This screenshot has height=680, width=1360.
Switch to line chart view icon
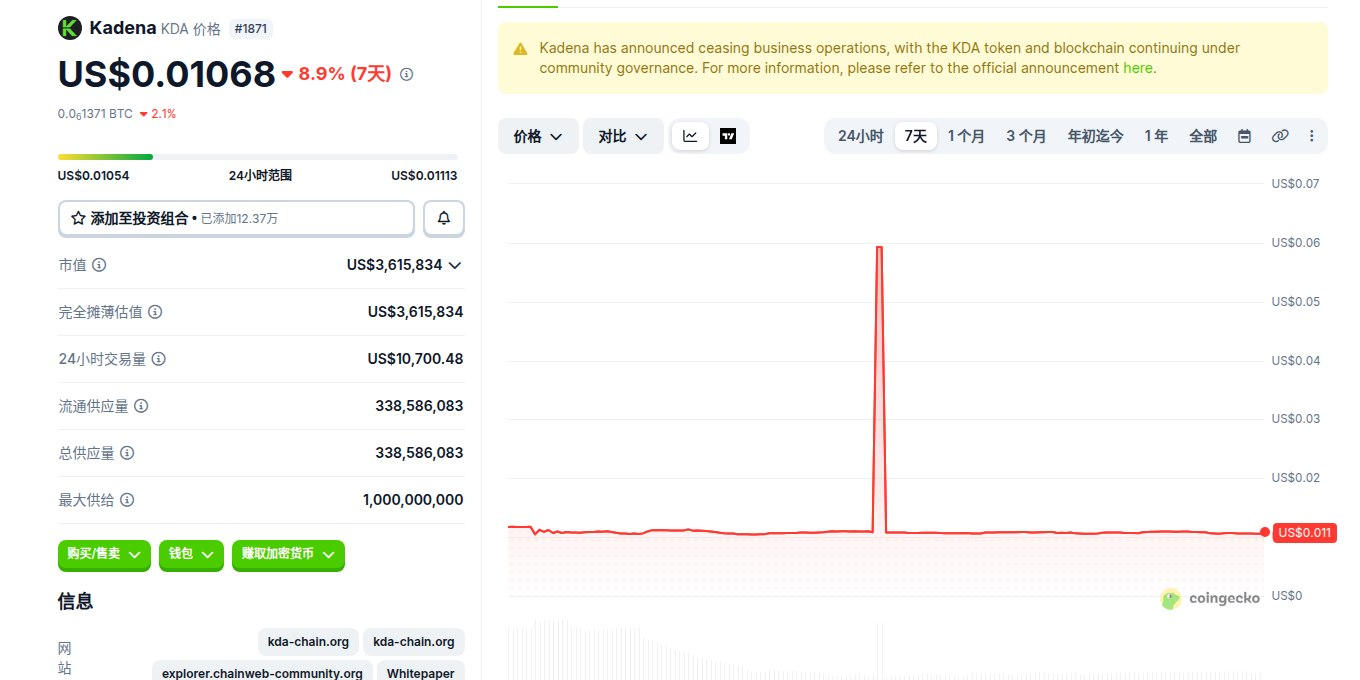(690, 136)
